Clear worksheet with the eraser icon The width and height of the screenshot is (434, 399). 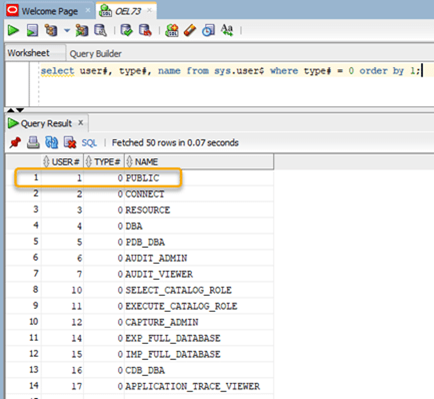tap(190, 30)
